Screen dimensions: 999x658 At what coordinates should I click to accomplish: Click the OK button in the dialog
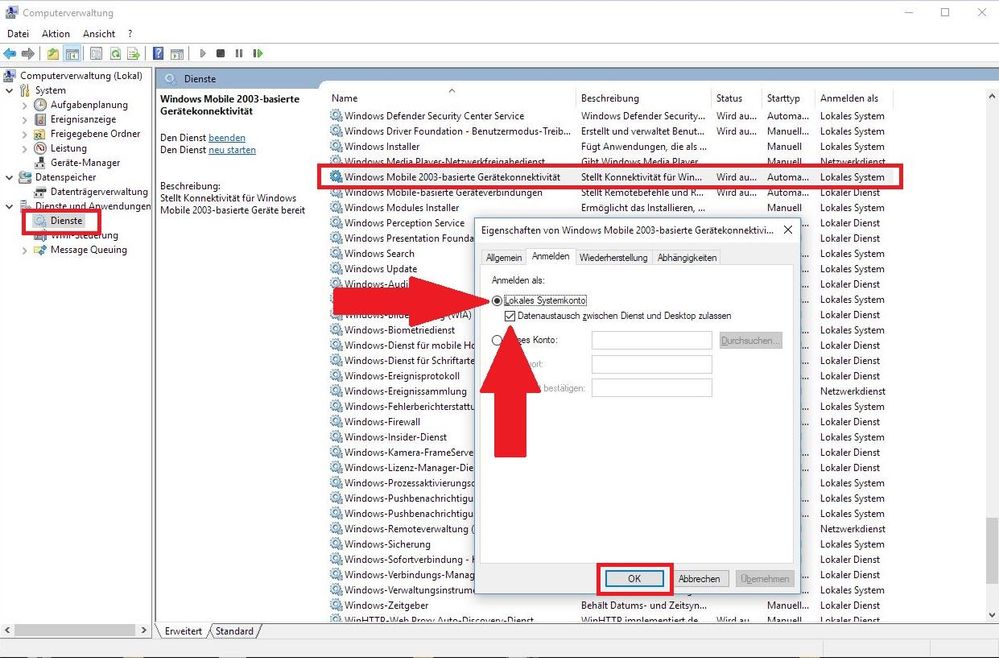pos(634,579)
